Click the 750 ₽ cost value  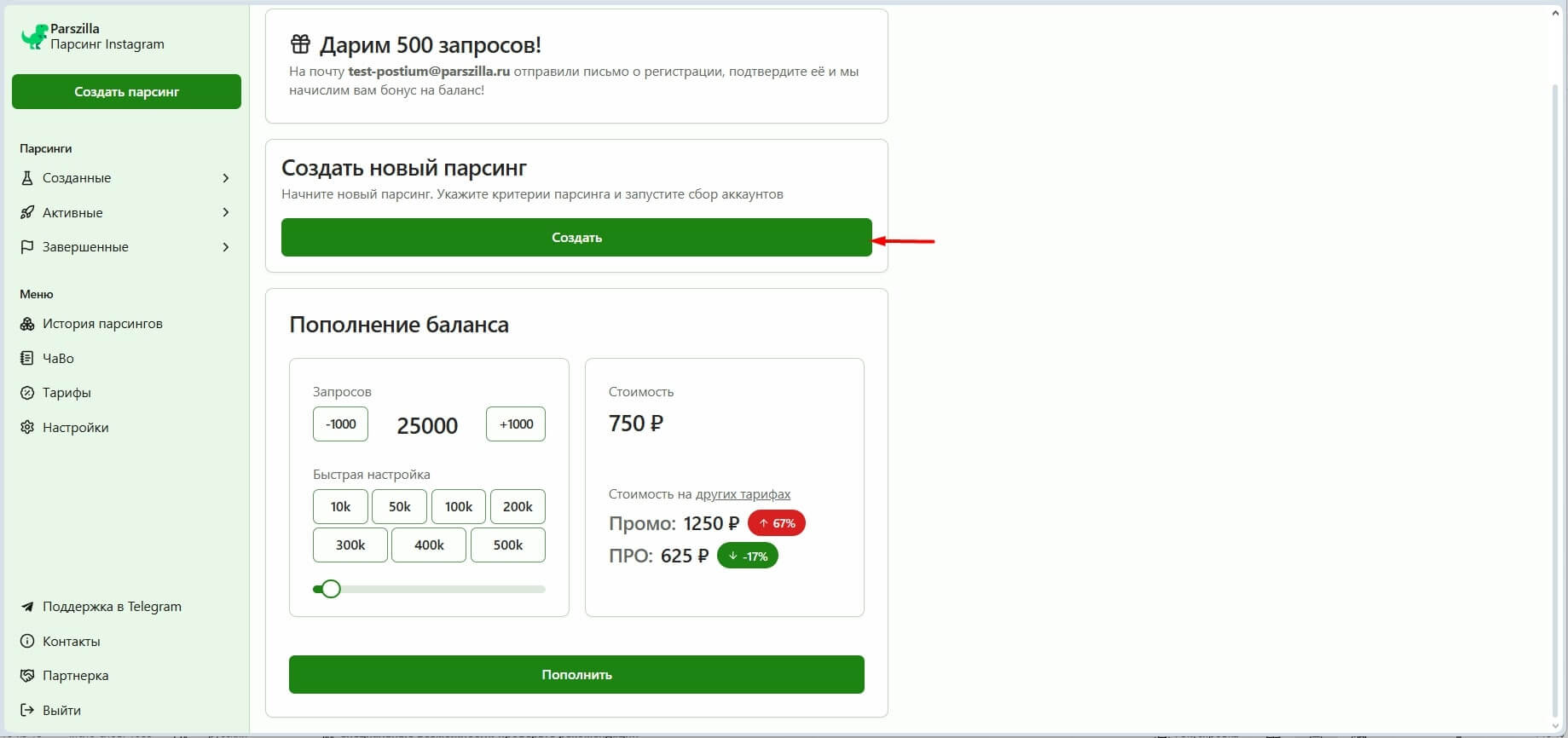coord(636,423)
